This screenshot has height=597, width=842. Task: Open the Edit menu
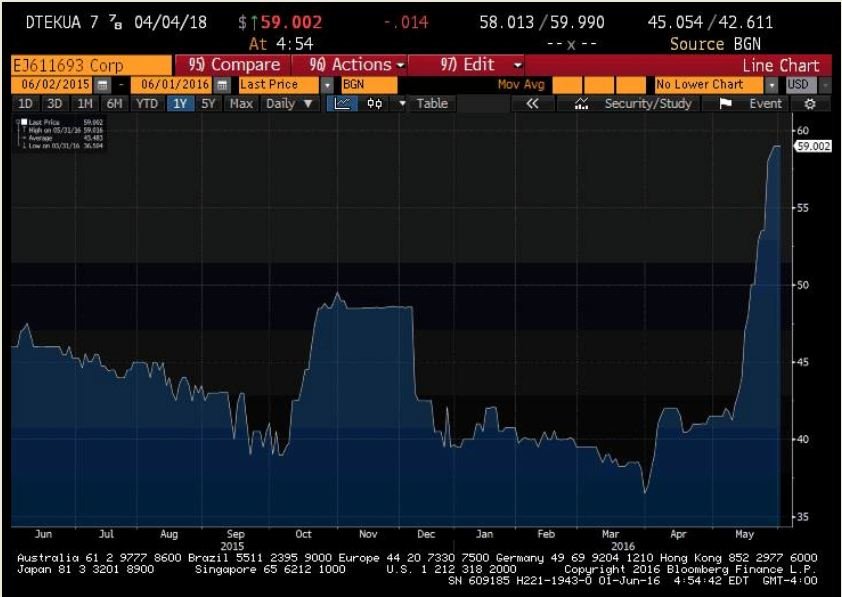pyautogui.click(x=481, y=64)
